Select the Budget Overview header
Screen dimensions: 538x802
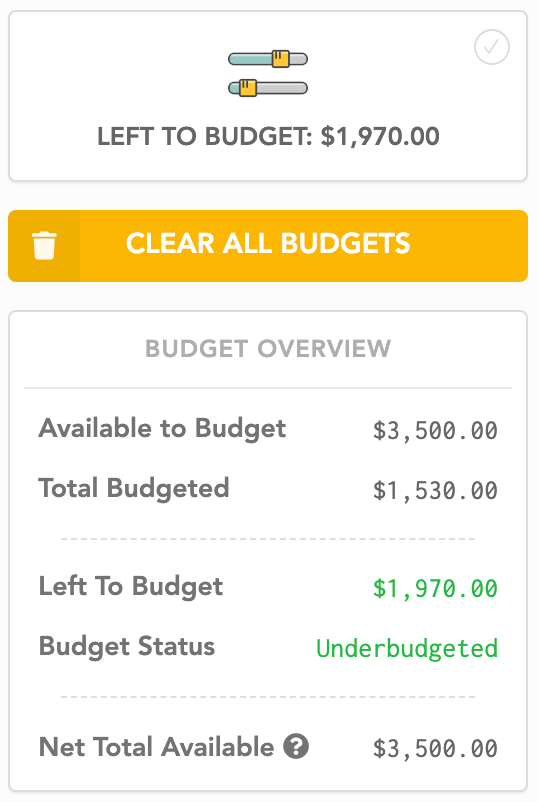268,349
